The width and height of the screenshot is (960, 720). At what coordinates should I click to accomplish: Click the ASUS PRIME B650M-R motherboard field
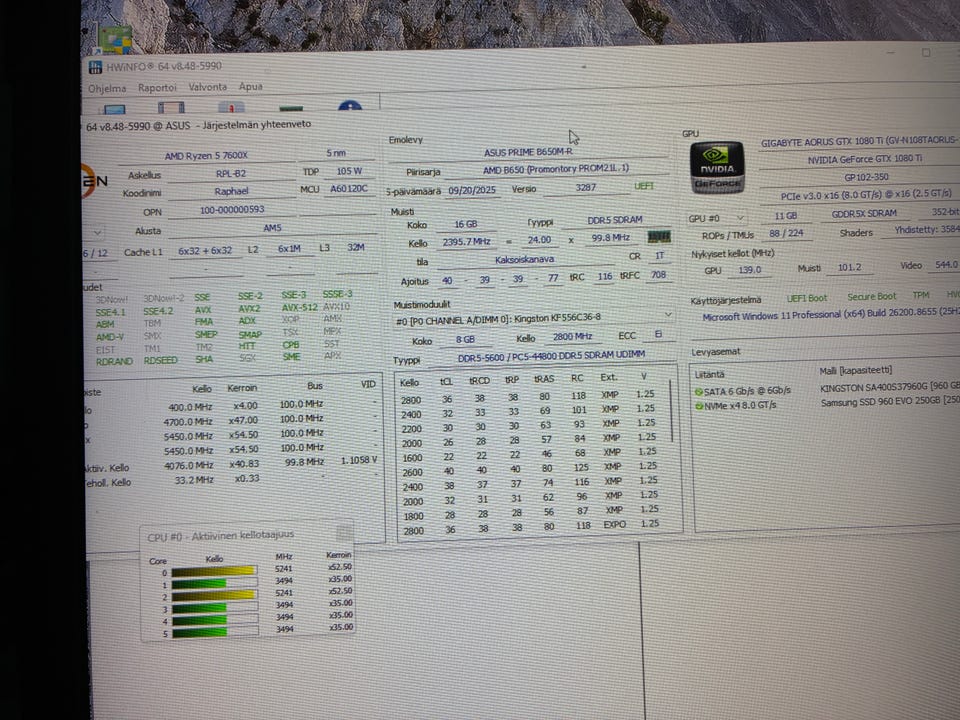(x=528, y=152)
